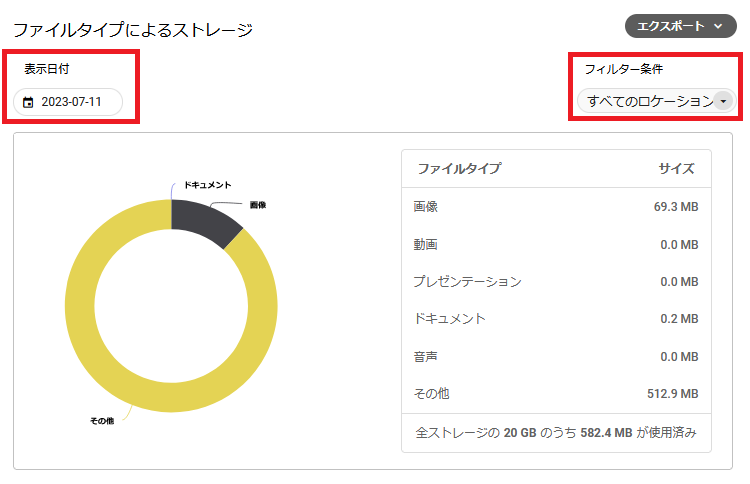Select the ドキュメント table row
The width and height of the screenshot is (750, 484).
[555, 319]
